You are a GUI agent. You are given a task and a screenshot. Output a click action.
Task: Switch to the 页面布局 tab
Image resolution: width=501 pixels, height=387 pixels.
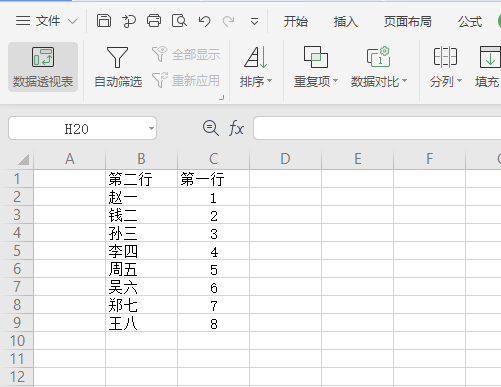coord(407,22)
